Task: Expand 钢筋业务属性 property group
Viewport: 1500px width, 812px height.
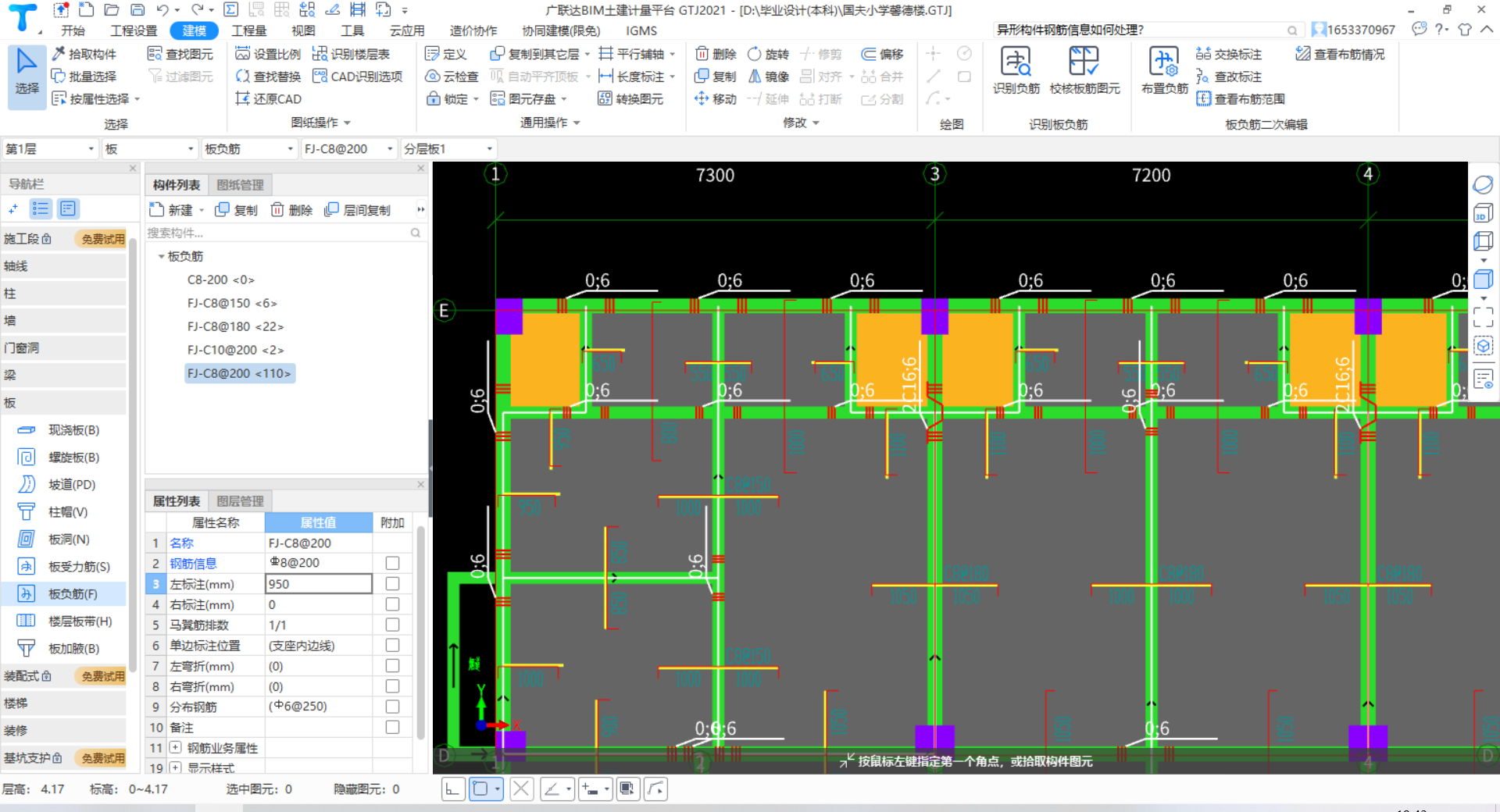Action: (176, 747)
